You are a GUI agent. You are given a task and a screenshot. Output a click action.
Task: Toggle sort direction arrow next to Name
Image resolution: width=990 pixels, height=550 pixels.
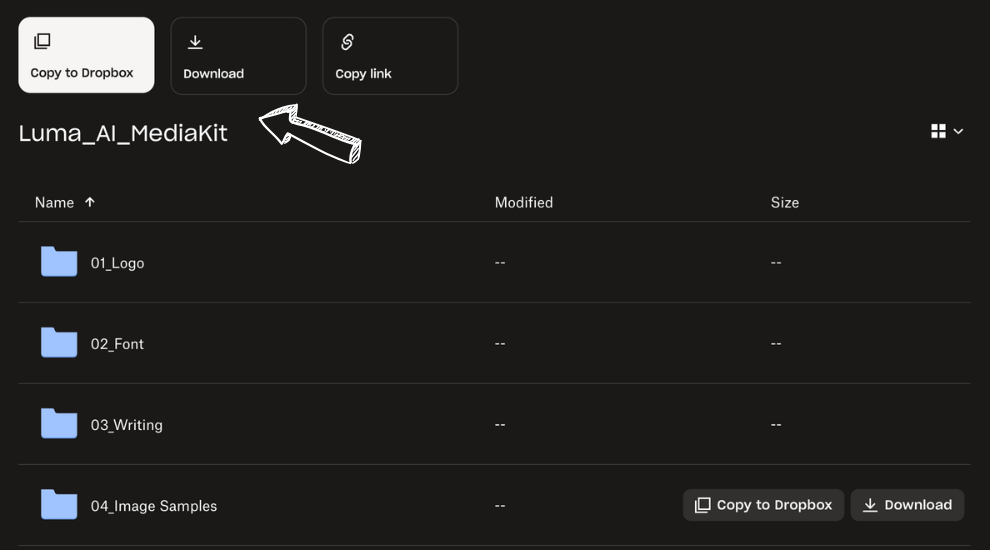click(90, 202)
